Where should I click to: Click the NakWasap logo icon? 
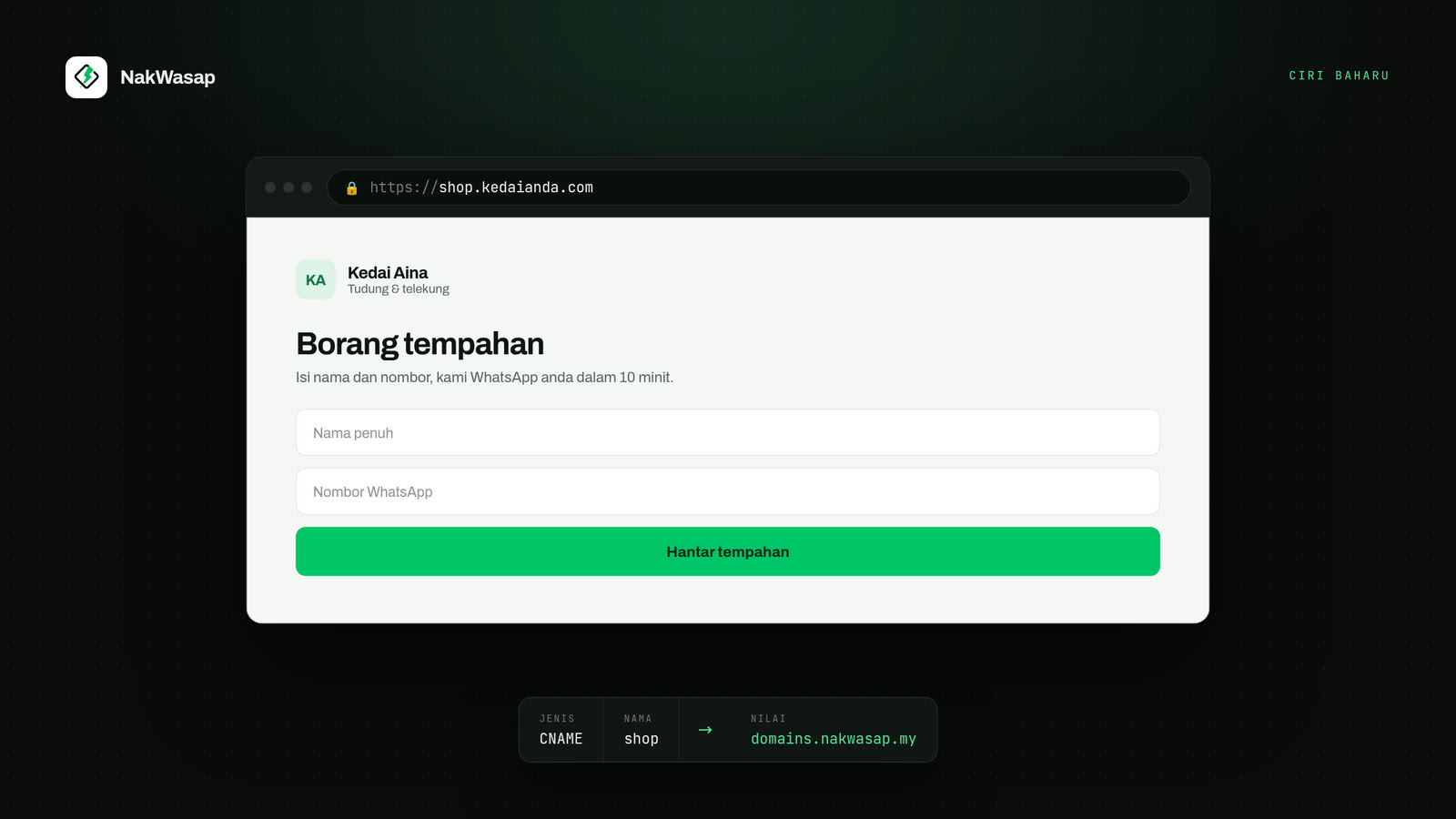pyautogui.click(x=86, y=77)
